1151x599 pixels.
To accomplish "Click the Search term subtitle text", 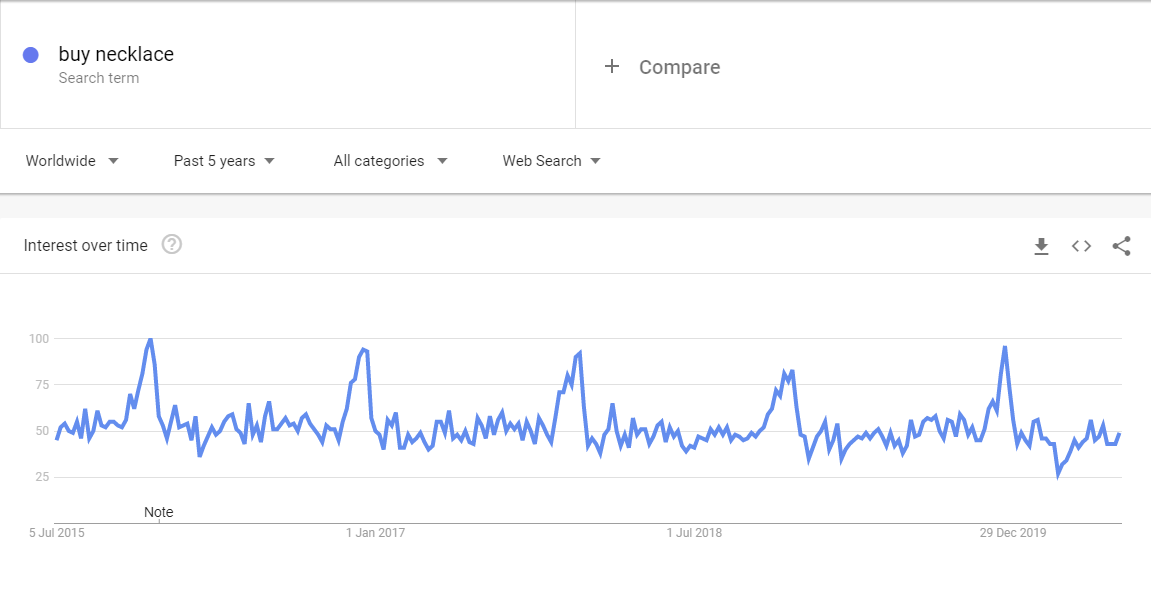I will (98, 78).
